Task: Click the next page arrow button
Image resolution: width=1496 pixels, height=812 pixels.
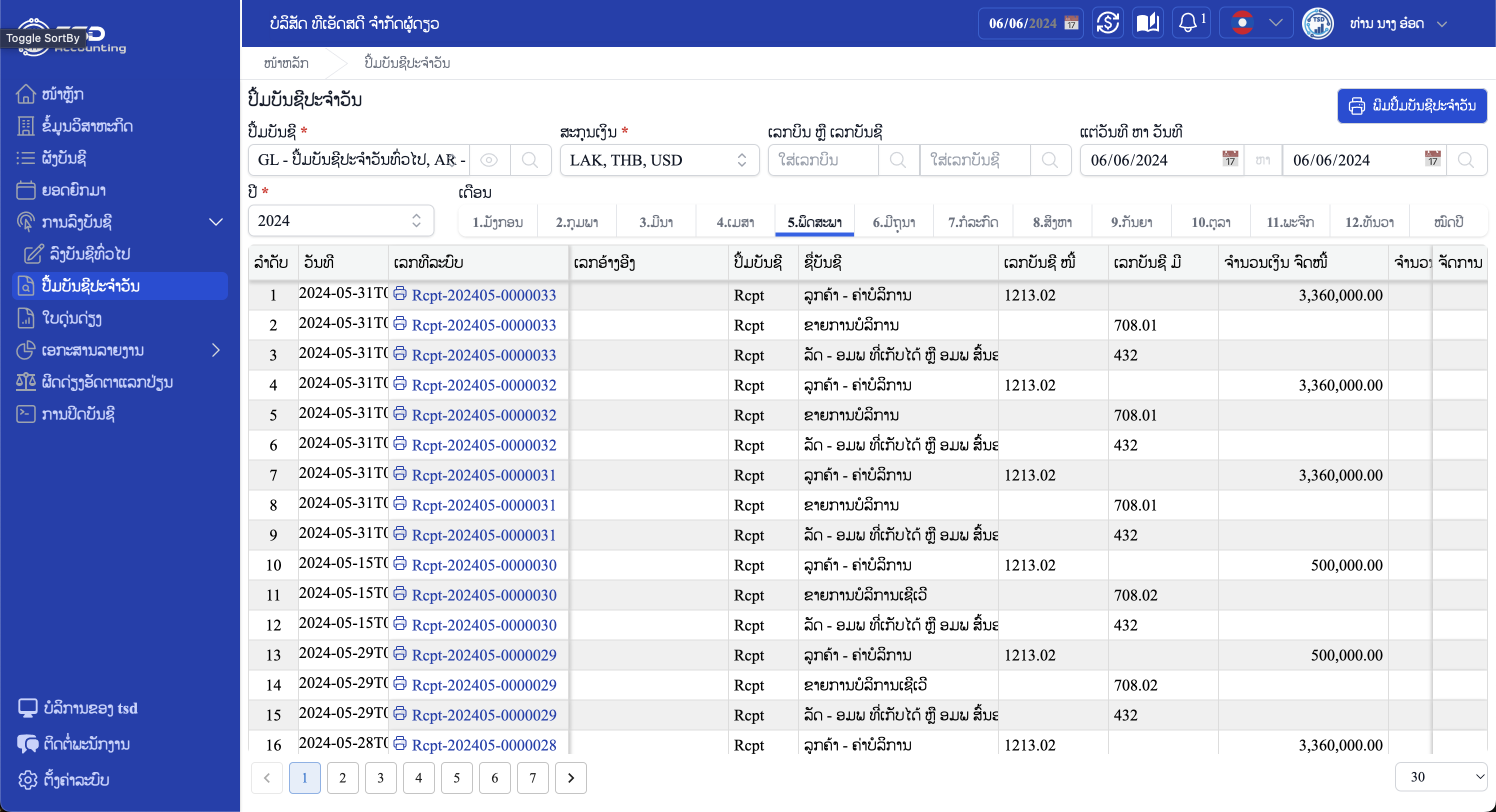Action: coord(570,777)
